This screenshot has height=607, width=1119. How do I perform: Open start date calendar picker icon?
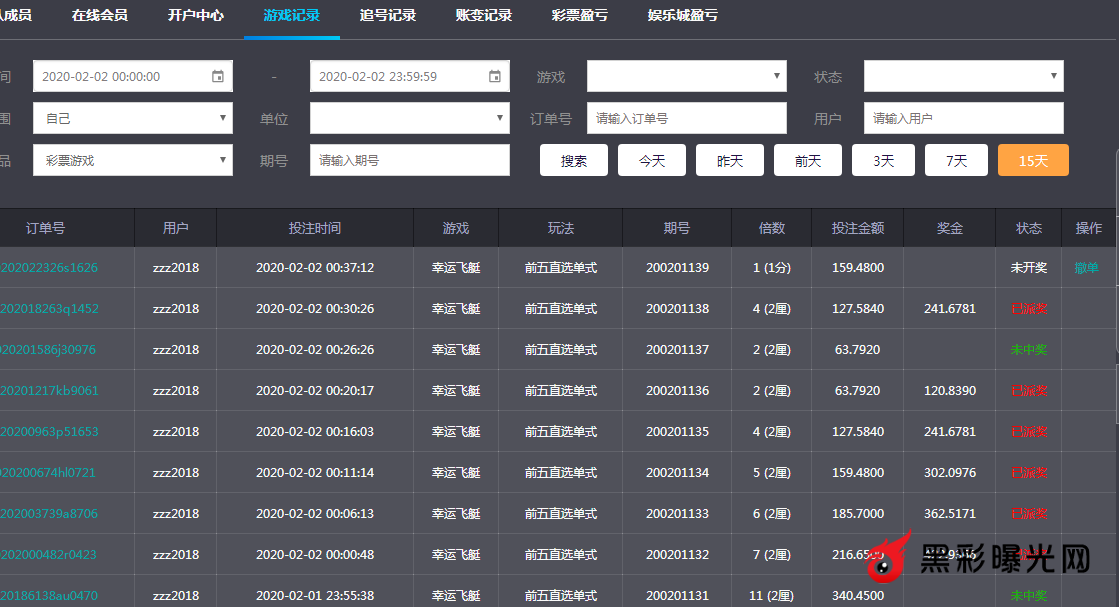click(x=218, y=77)
